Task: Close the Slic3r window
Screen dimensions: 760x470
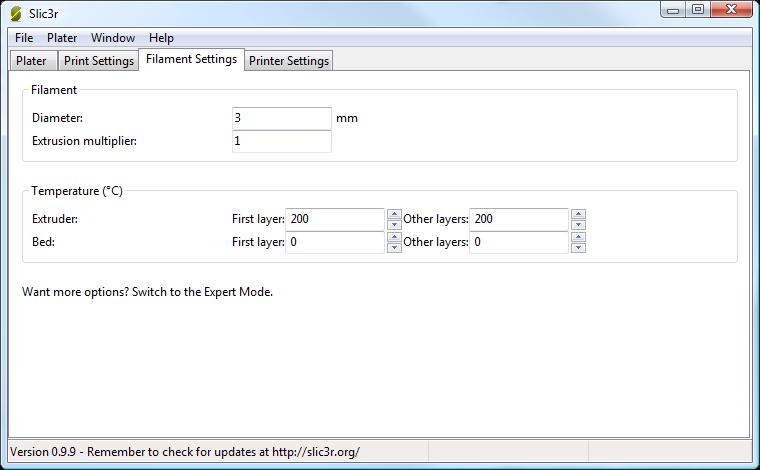Action: pyautogui.click(x=731, y=10)
